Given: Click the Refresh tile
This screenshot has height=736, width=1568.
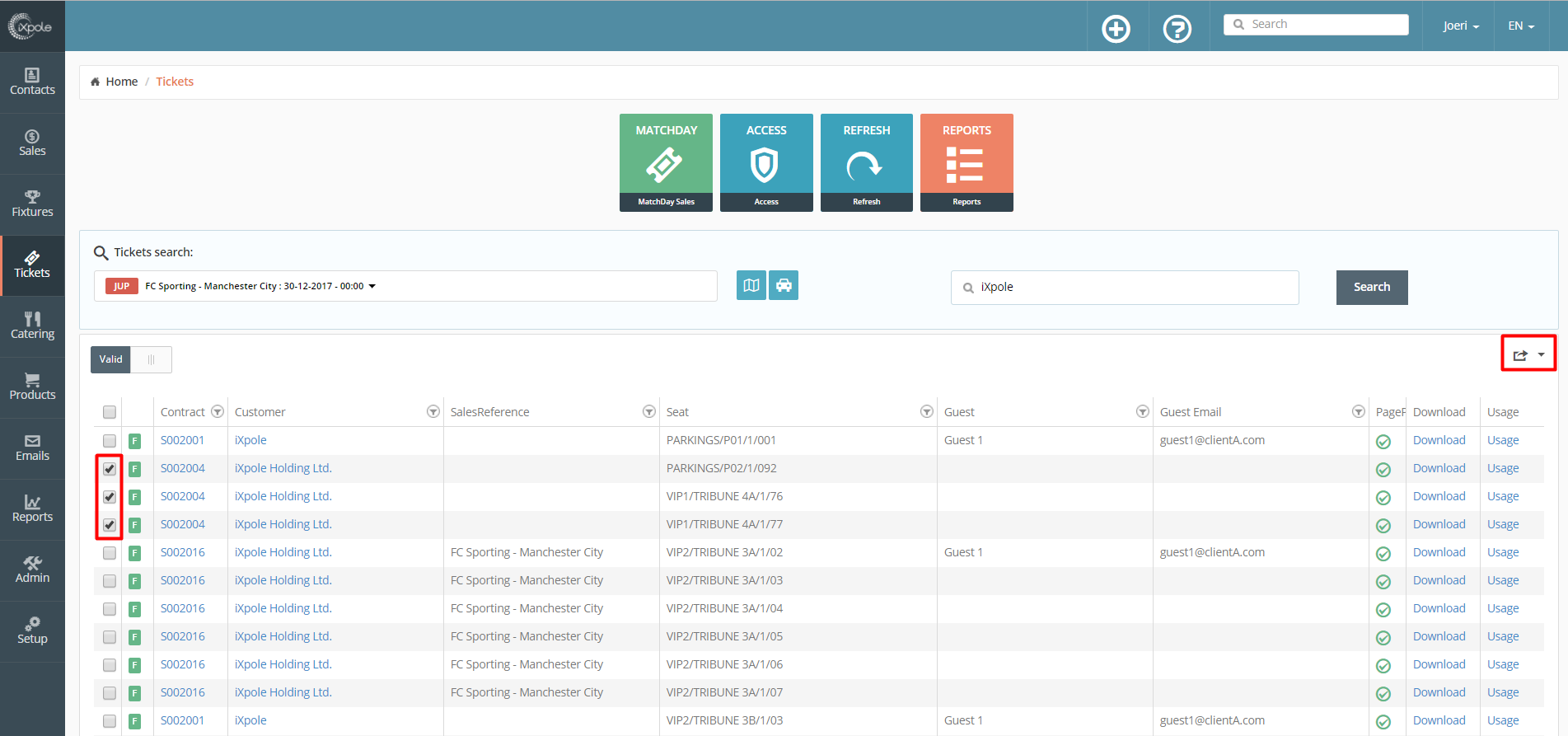Looking at the screenshot, I should click(867, 162).
